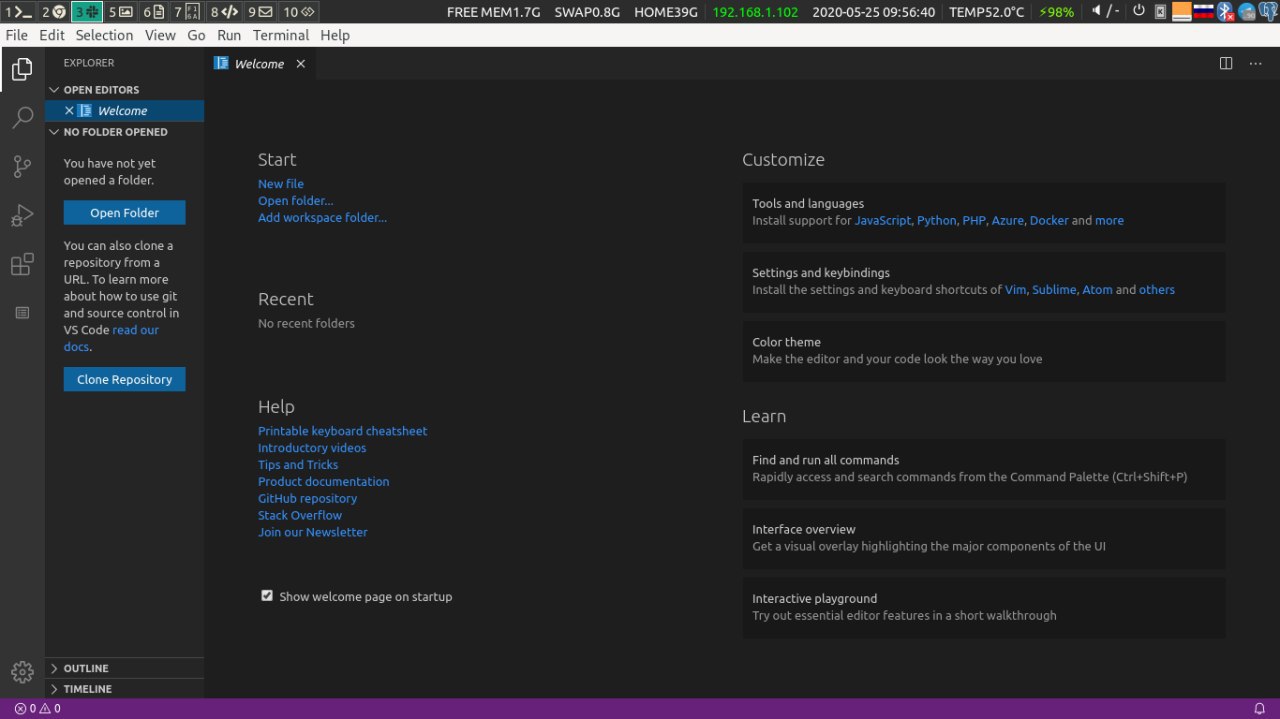Image resolution: width=1280 pixels, height=719 pixels.
Task: Install Vim keybindings link
Action: (1015, 290)
